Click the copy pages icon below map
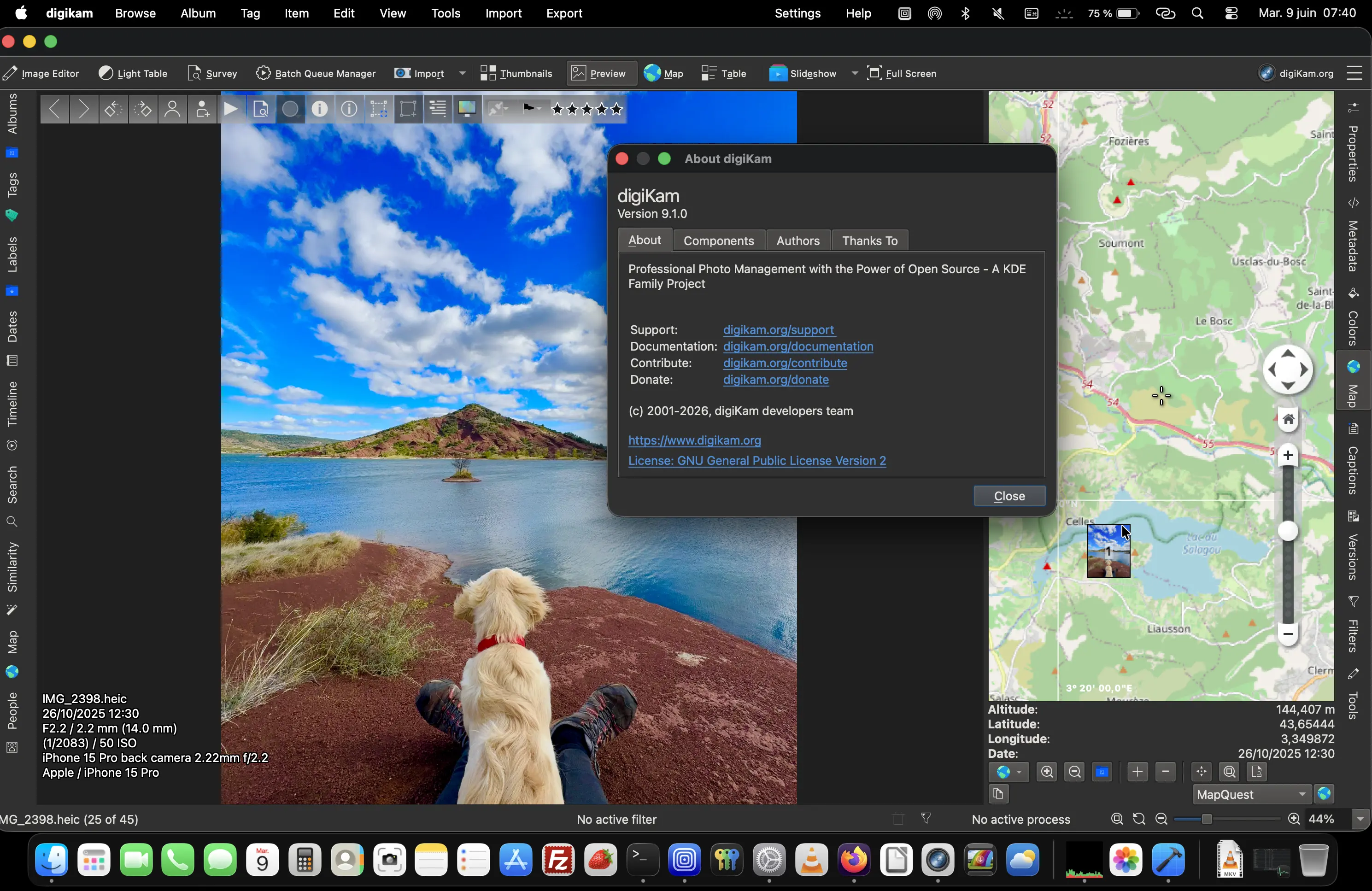This screenshot has width=1372, height=891. click(x=999, y=794)
